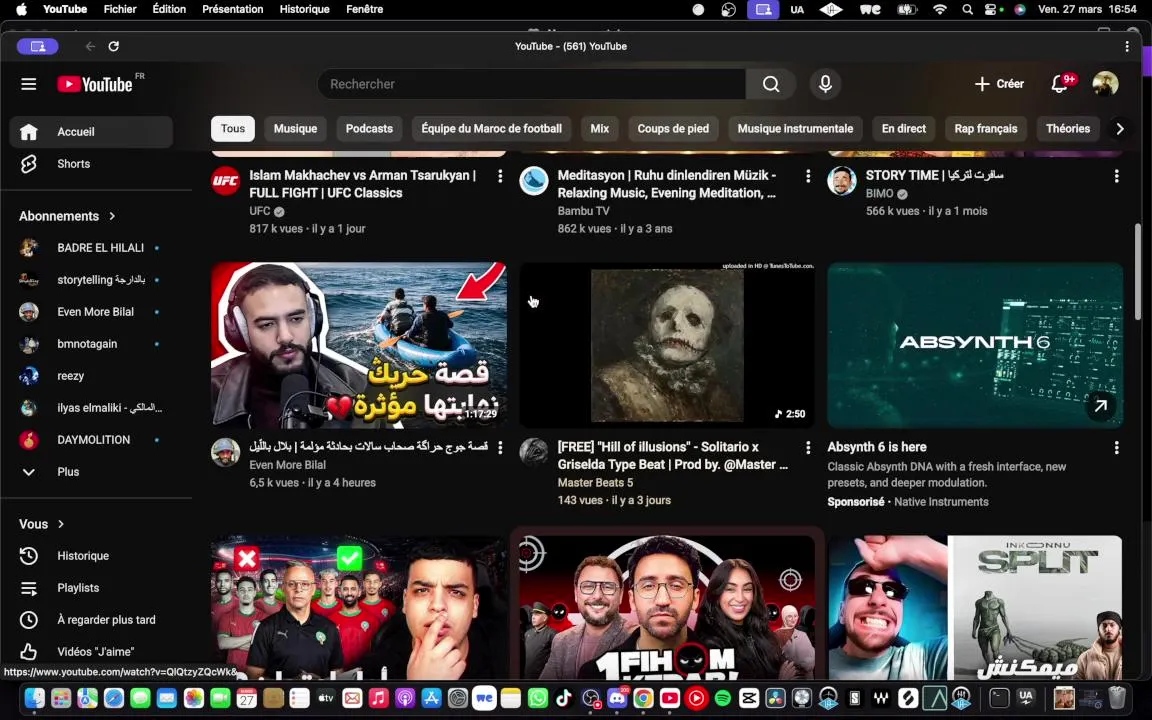Open BADRE EL HILALI subscription
Viewport: 1152px width, 720px height.
click(x=91, y=248)
